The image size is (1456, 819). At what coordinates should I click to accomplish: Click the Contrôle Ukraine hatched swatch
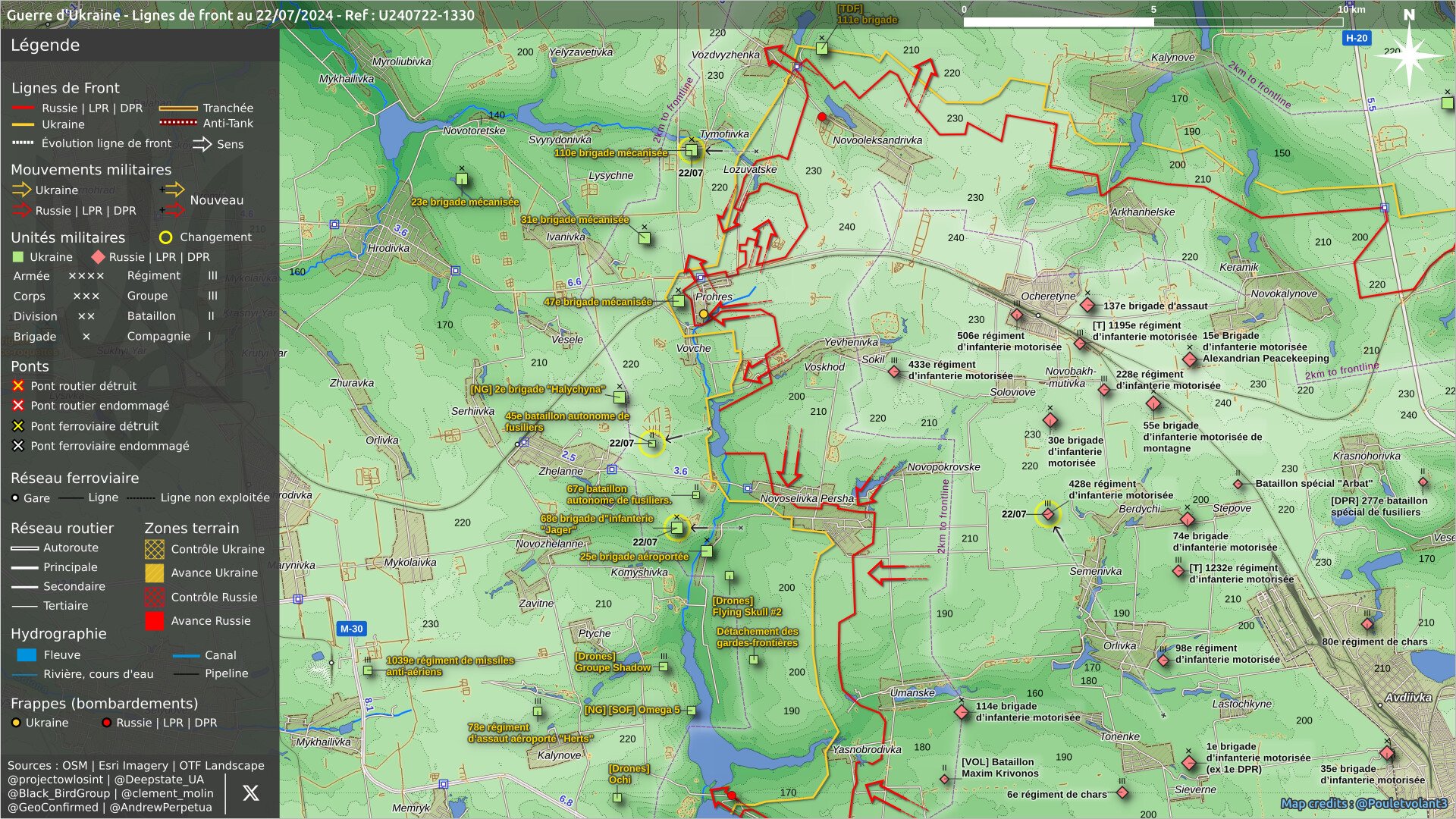click(x=155, y=549)
